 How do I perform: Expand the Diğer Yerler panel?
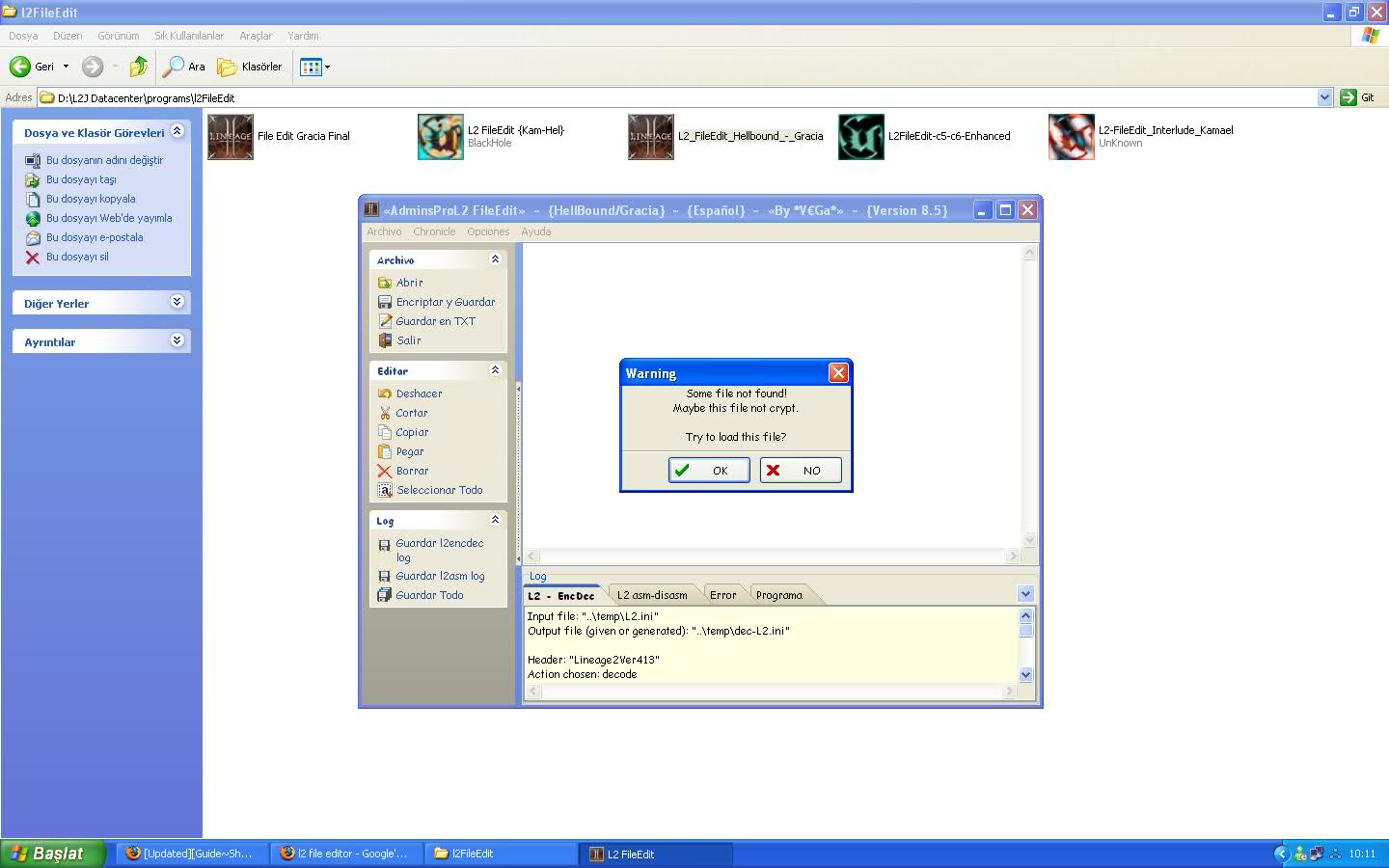[177, 302]
